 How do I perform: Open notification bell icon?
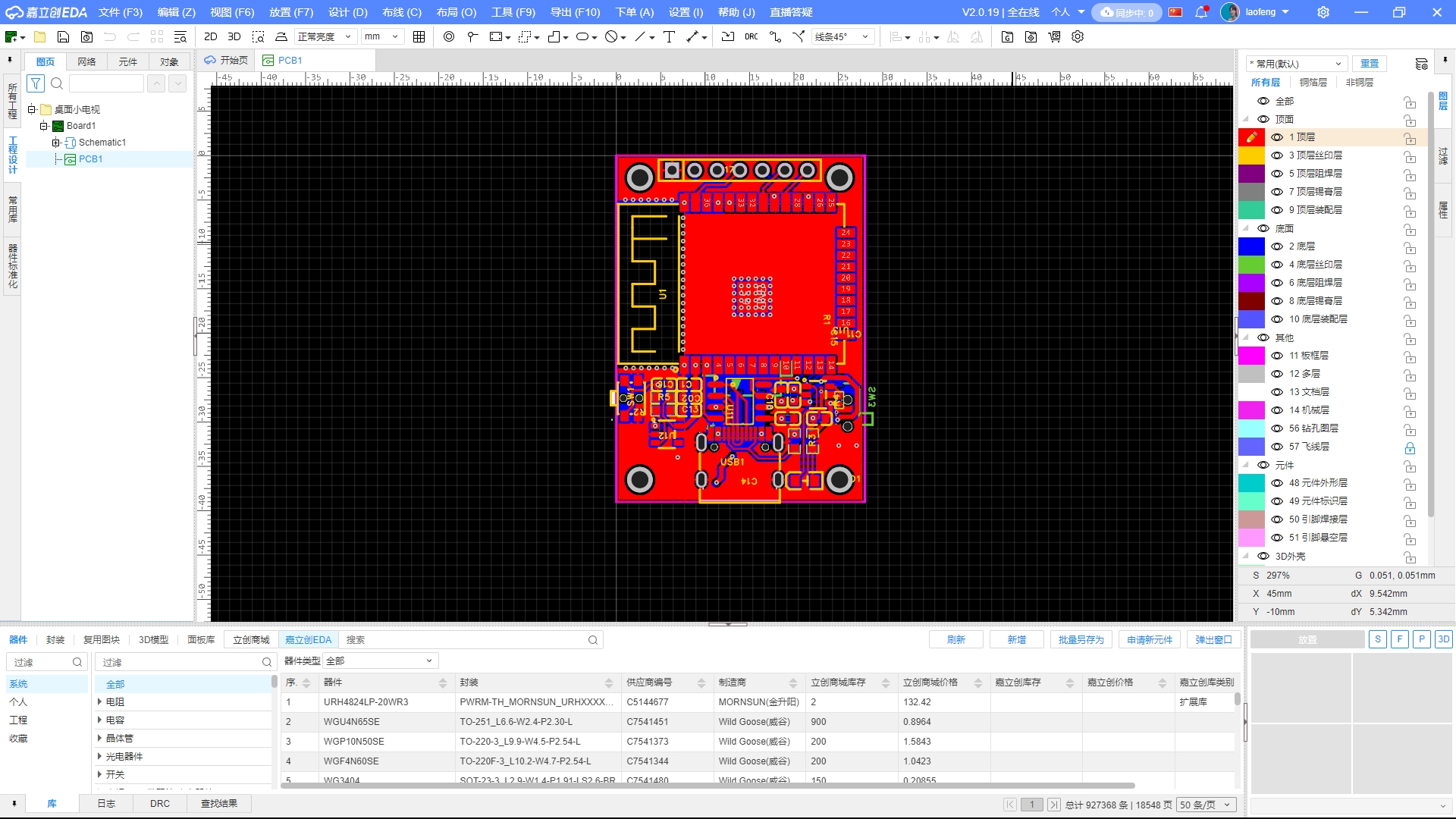[1201, 12]
